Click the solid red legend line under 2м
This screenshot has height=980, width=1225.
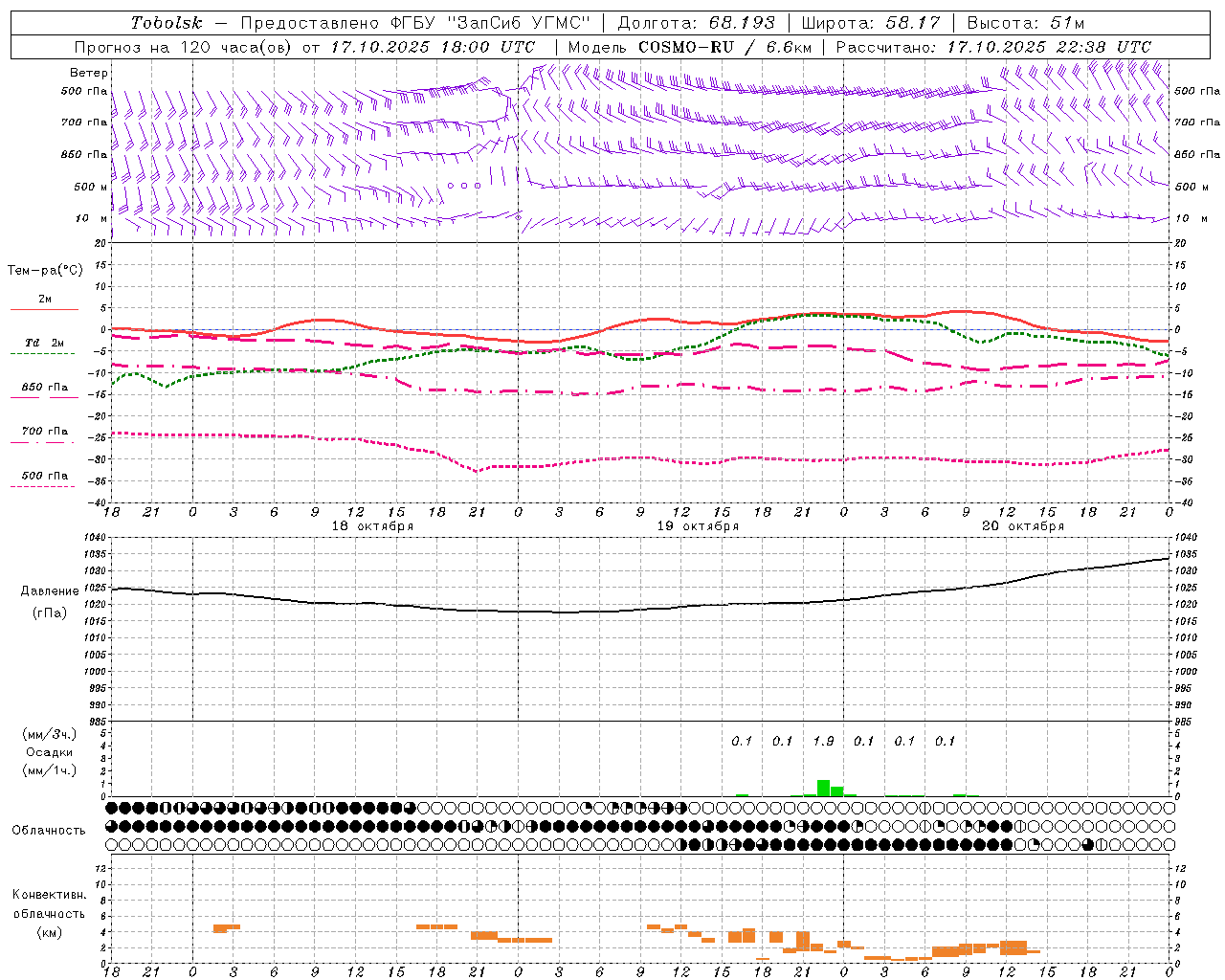(x=44, y=309)
